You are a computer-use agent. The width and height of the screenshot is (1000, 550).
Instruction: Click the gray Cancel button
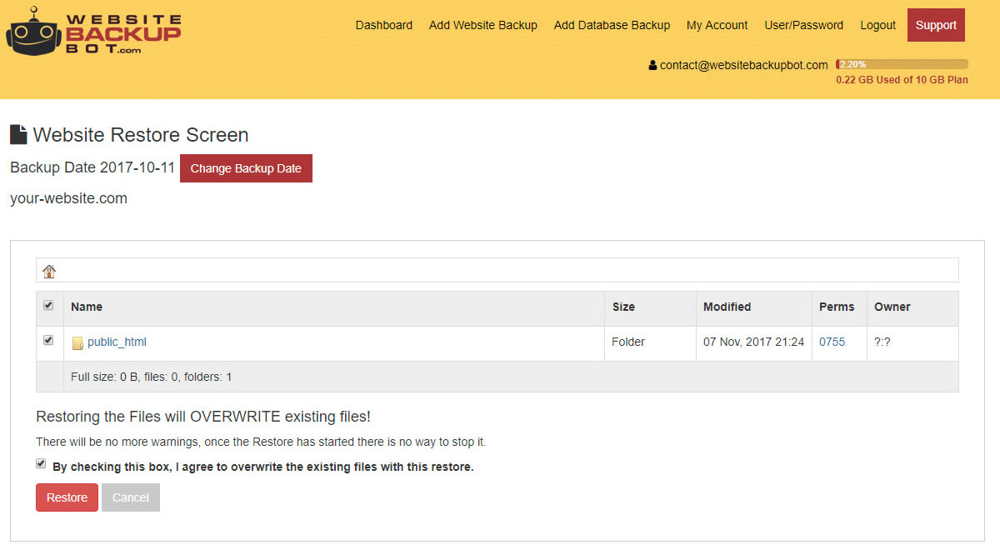pos(130,497)
